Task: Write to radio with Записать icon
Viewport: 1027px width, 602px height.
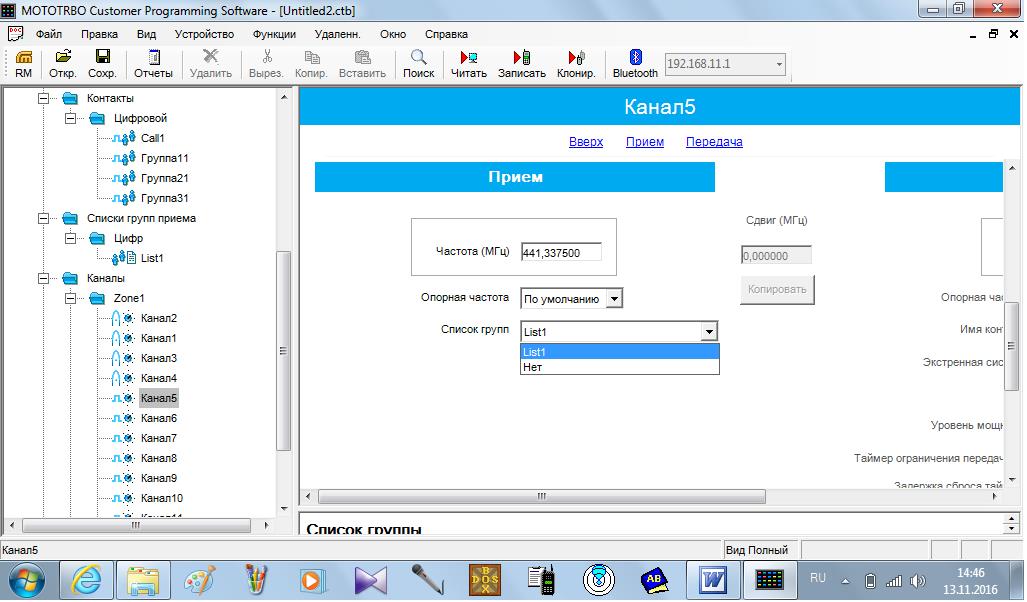Action: point(522,64)
